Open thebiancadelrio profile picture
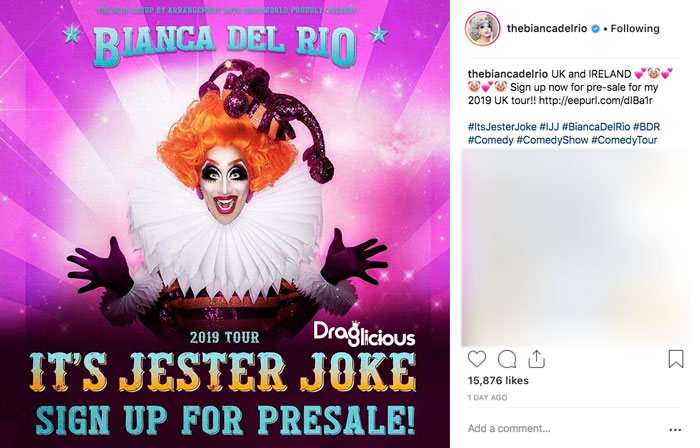 (x=482, y=29)
